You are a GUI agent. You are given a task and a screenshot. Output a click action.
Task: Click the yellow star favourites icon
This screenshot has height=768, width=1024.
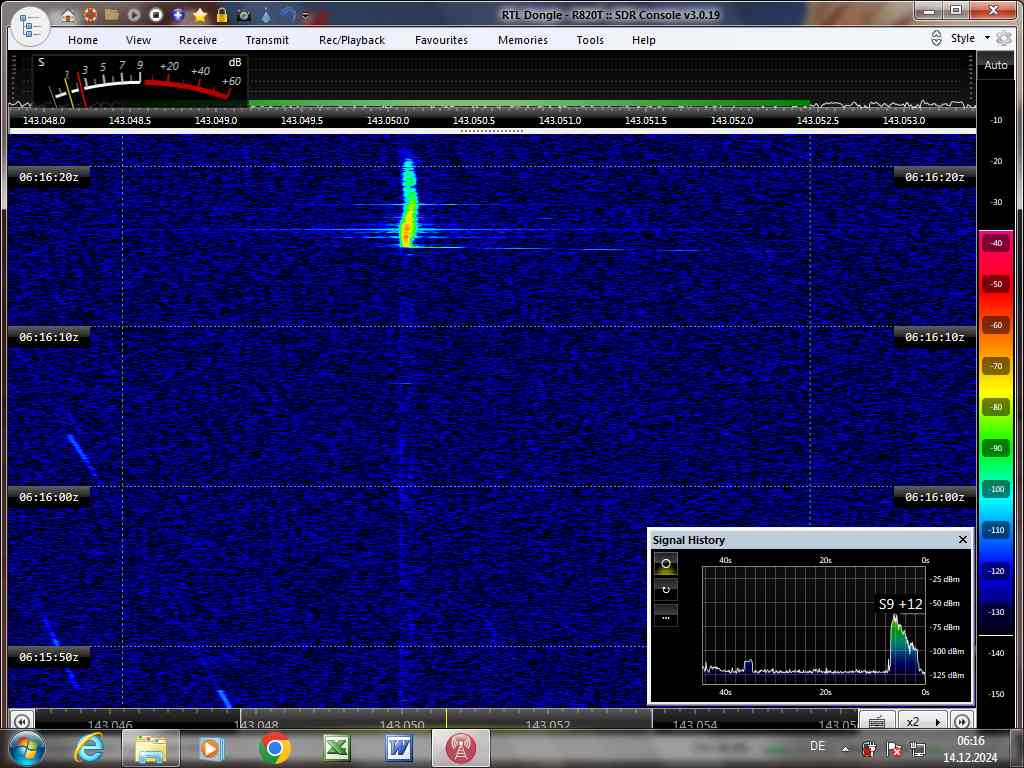click(200, 14)
